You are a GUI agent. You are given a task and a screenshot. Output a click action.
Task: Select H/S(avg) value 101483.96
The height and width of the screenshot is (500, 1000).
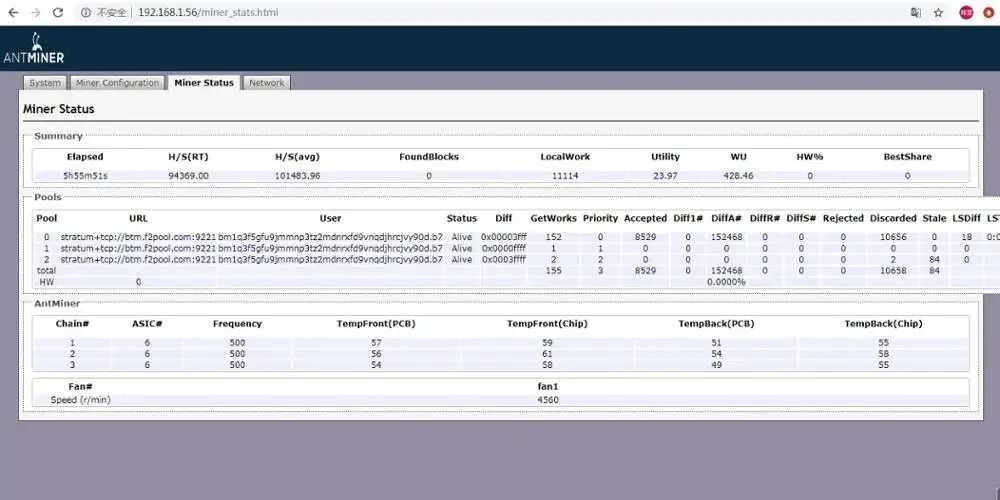tap(297, 176)
